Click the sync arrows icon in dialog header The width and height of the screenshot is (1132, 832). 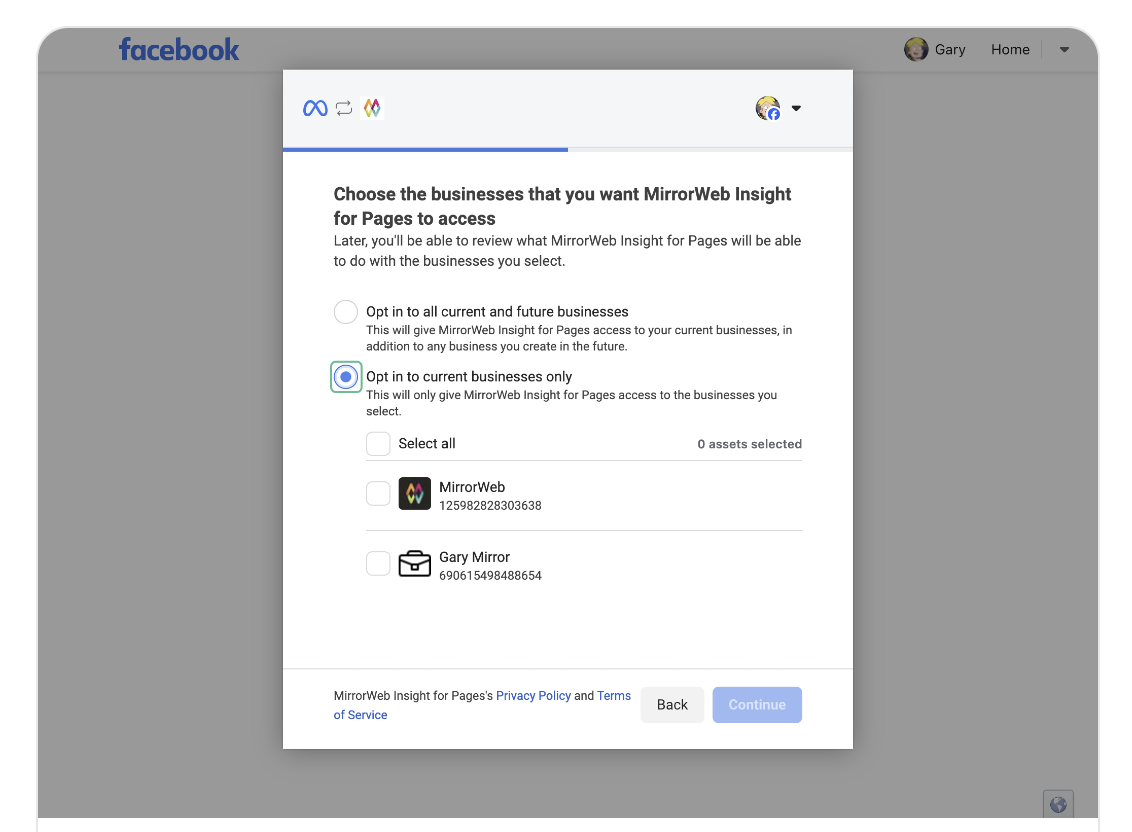click(344, 108)
